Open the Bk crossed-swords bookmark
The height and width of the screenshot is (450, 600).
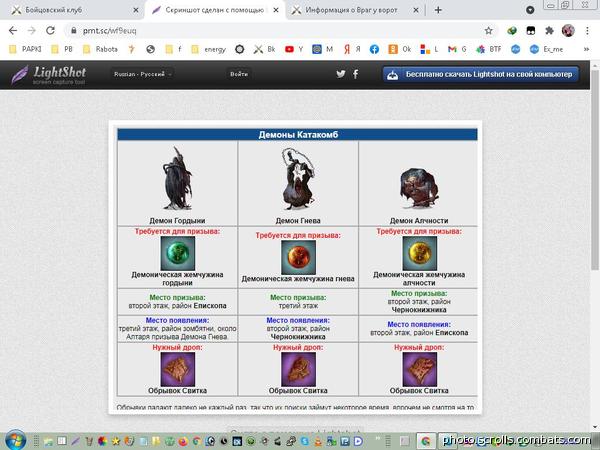click(264, 49)
